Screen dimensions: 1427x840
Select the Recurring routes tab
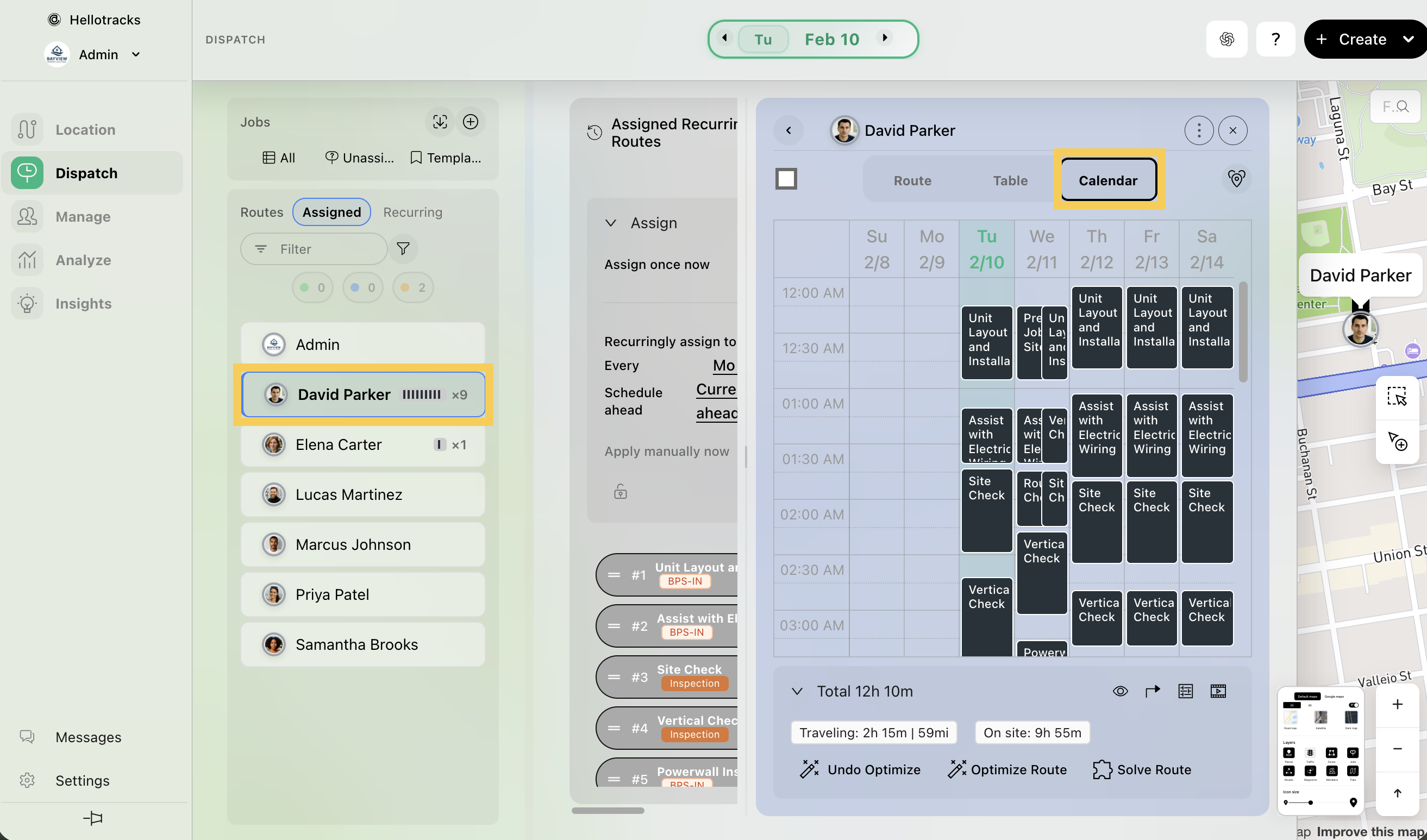click(412, 212)
